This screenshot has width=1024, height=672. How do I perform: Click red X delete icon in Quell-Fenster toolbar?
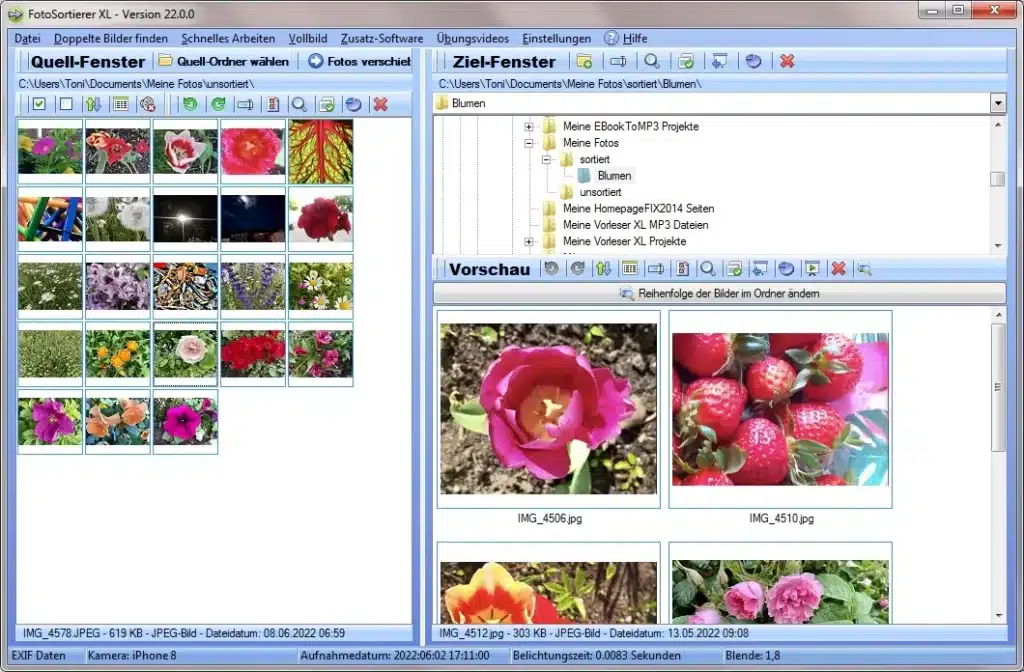[x=381, y=104]
